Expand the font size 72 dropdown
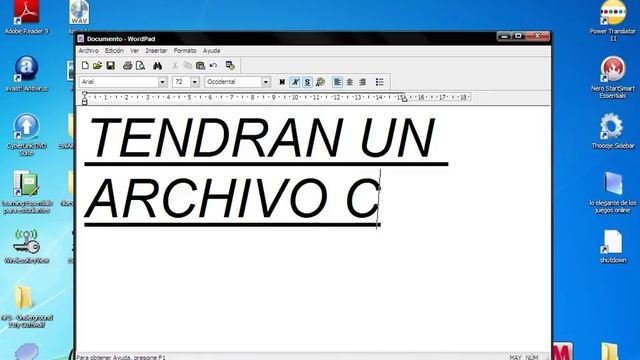 pyautogui.click(x=195, y=82)
